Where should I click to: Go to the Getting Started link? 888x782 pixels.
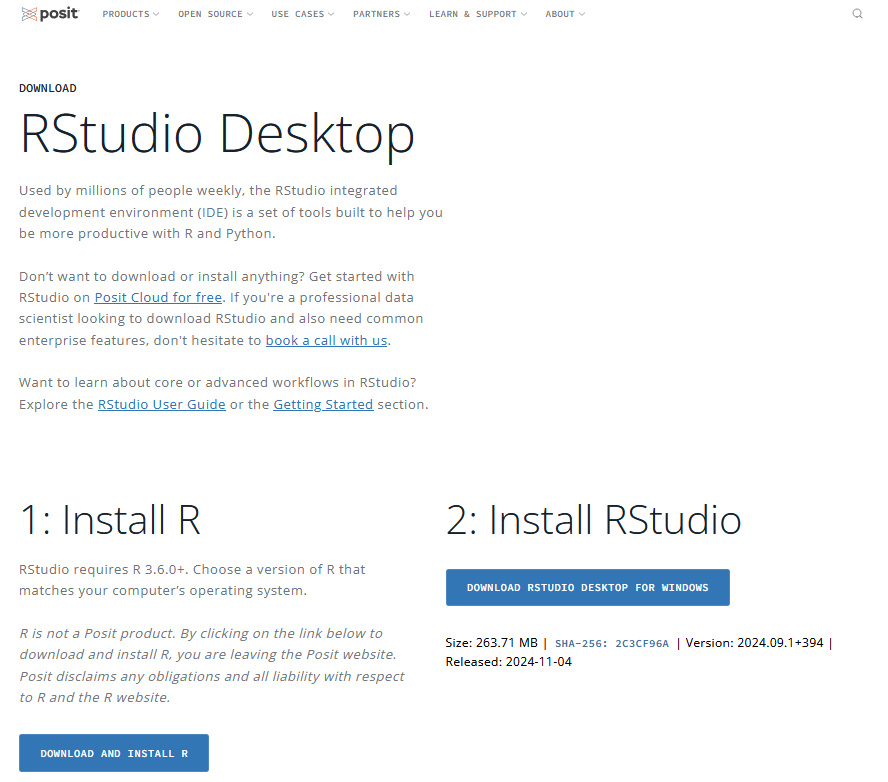click(323, 404)
